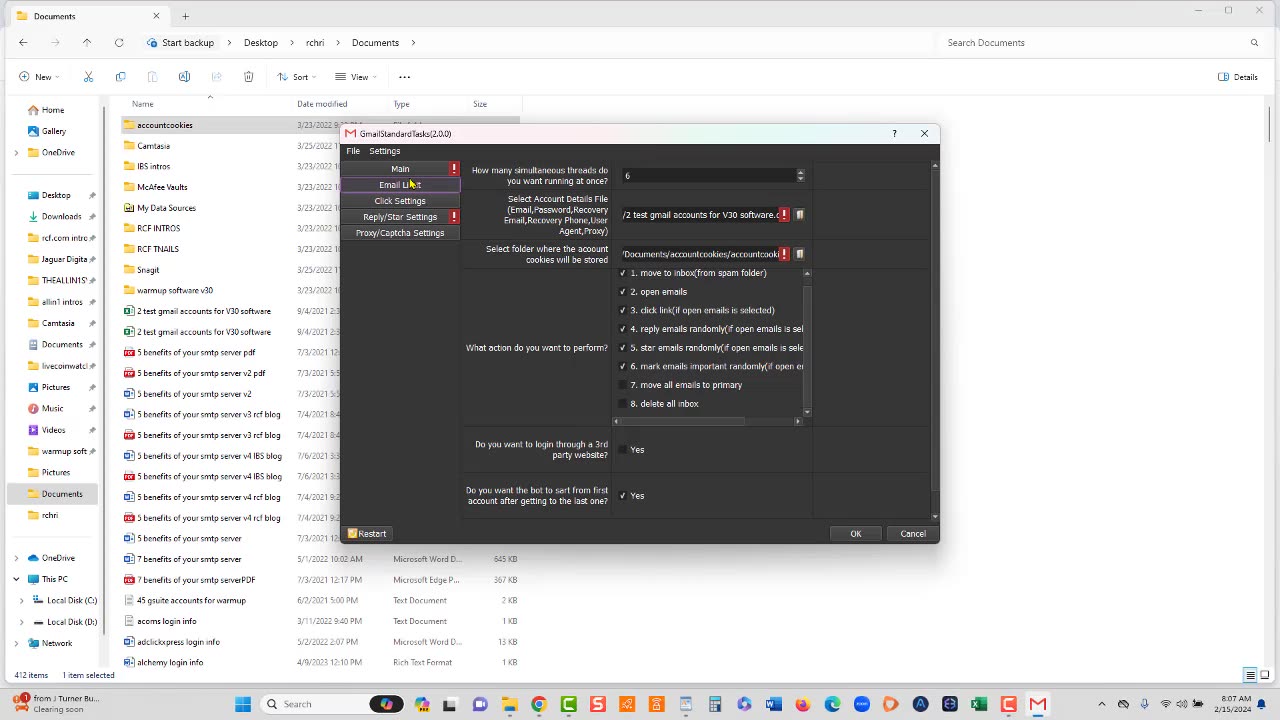Open browse icon for account cookies folder

799,254
